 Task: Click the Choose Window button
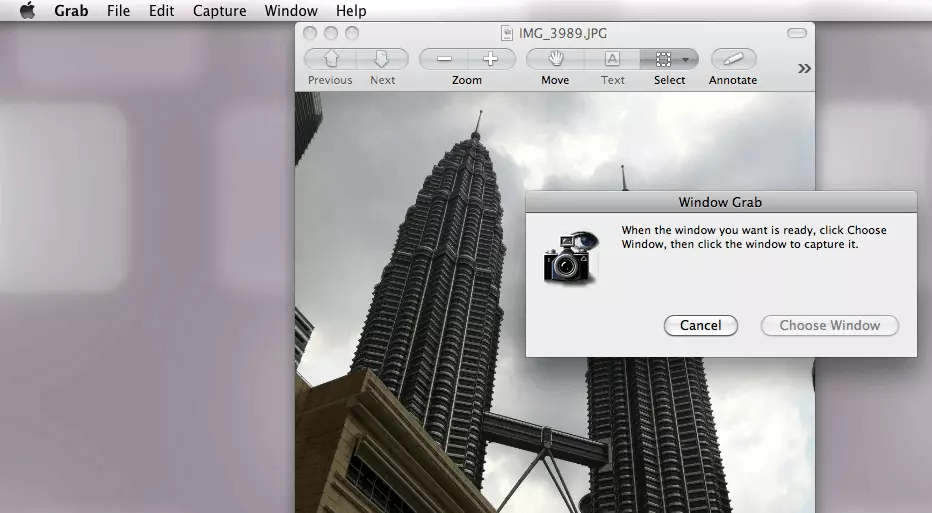pyautogui.click(x=829, y=325)
